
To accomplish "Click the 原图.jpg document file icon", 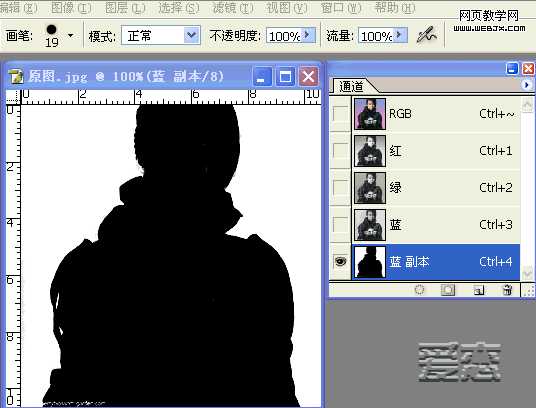I will pyautogui.click(x=16, y=77).
